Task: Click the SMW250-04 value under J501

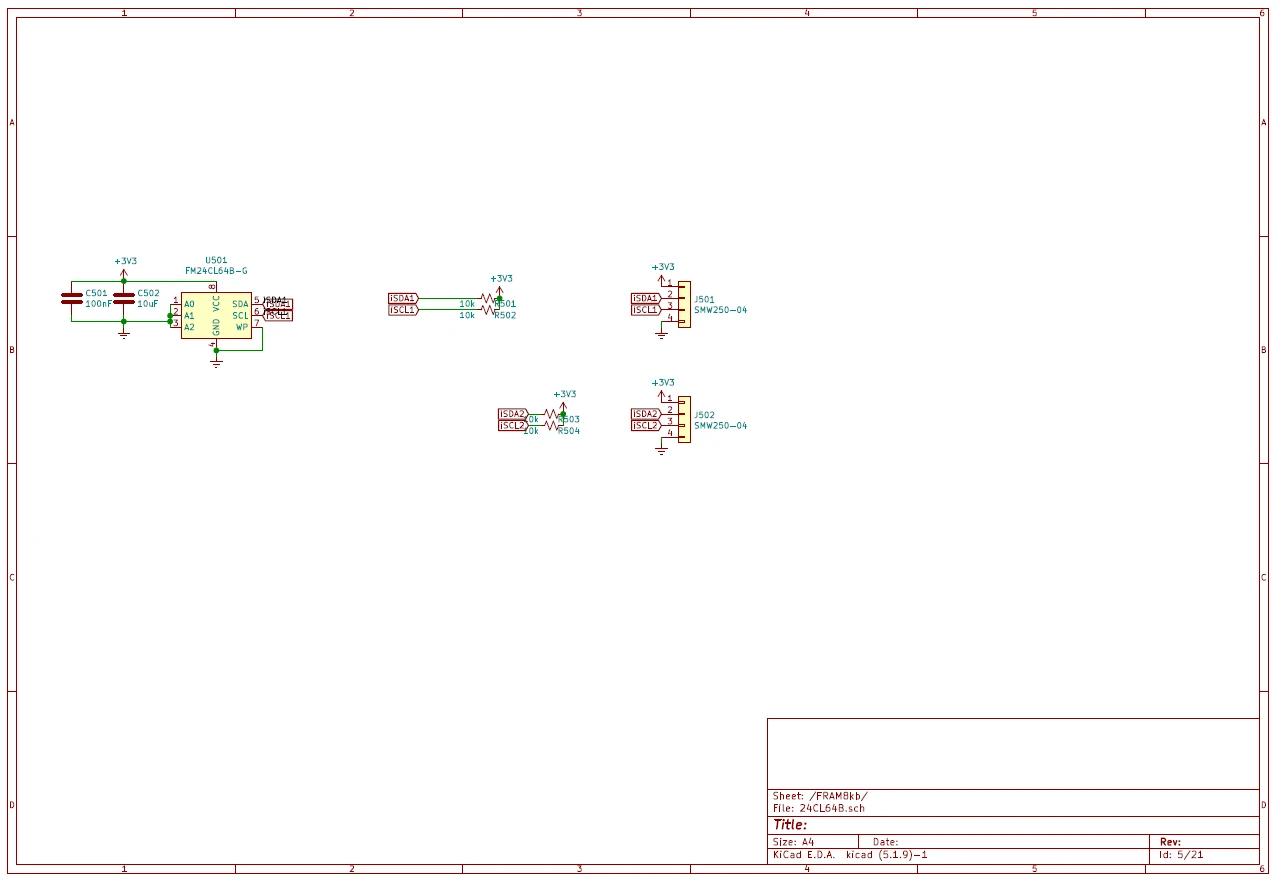Action: tap(721, 310)
